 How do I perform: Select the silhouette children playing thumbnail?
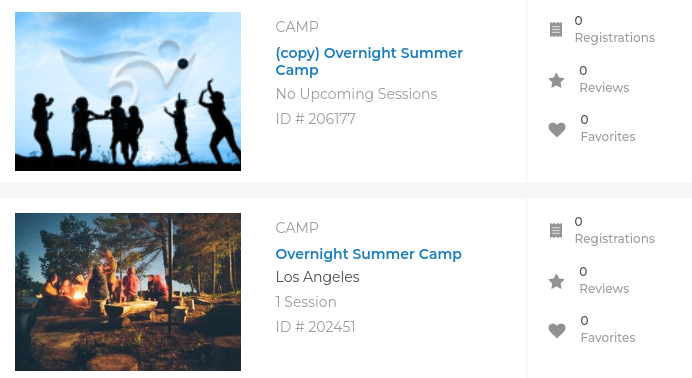click(128, 91)
